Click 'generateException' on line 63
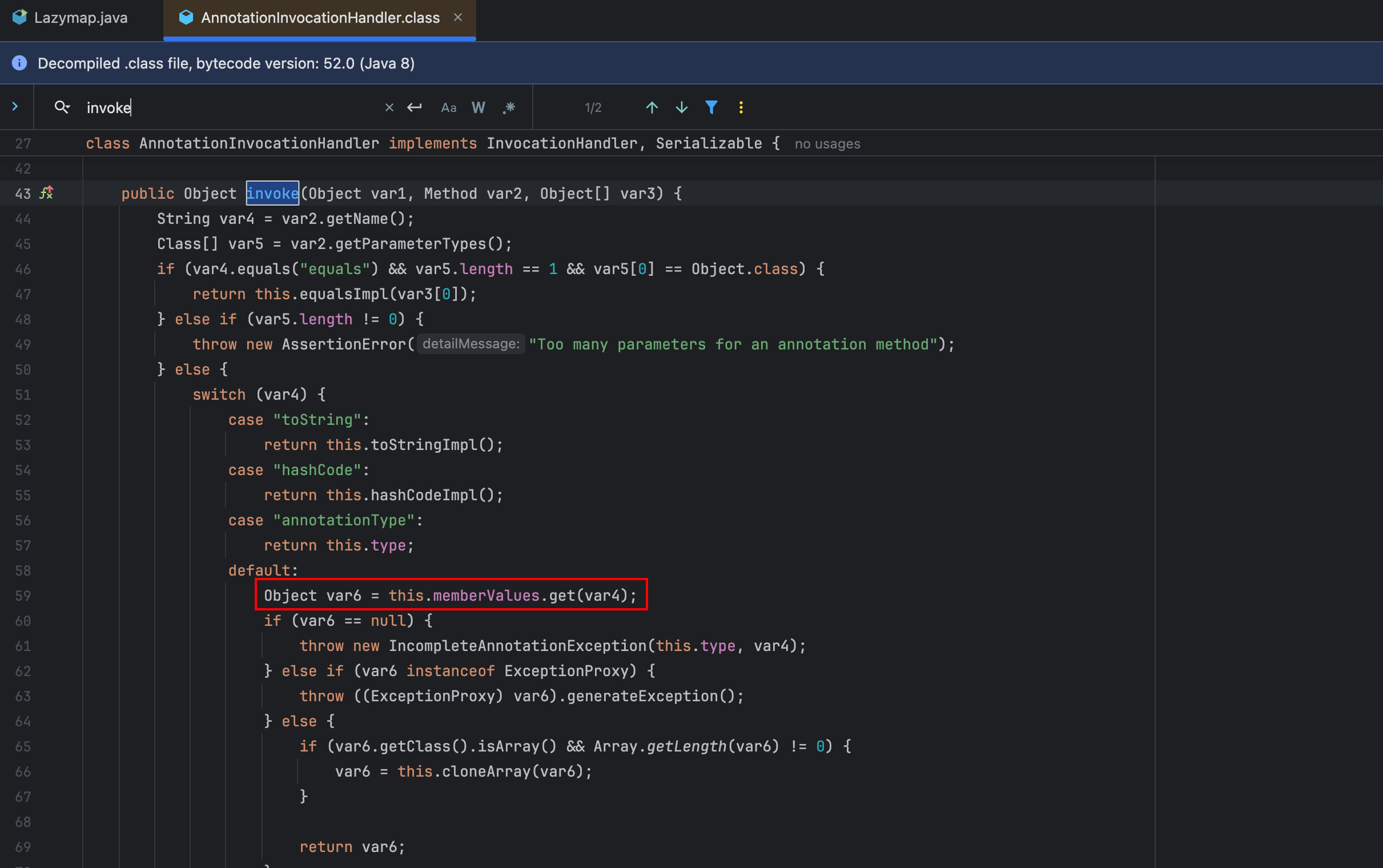1383x868 pixels. click(x=642, y=696)
